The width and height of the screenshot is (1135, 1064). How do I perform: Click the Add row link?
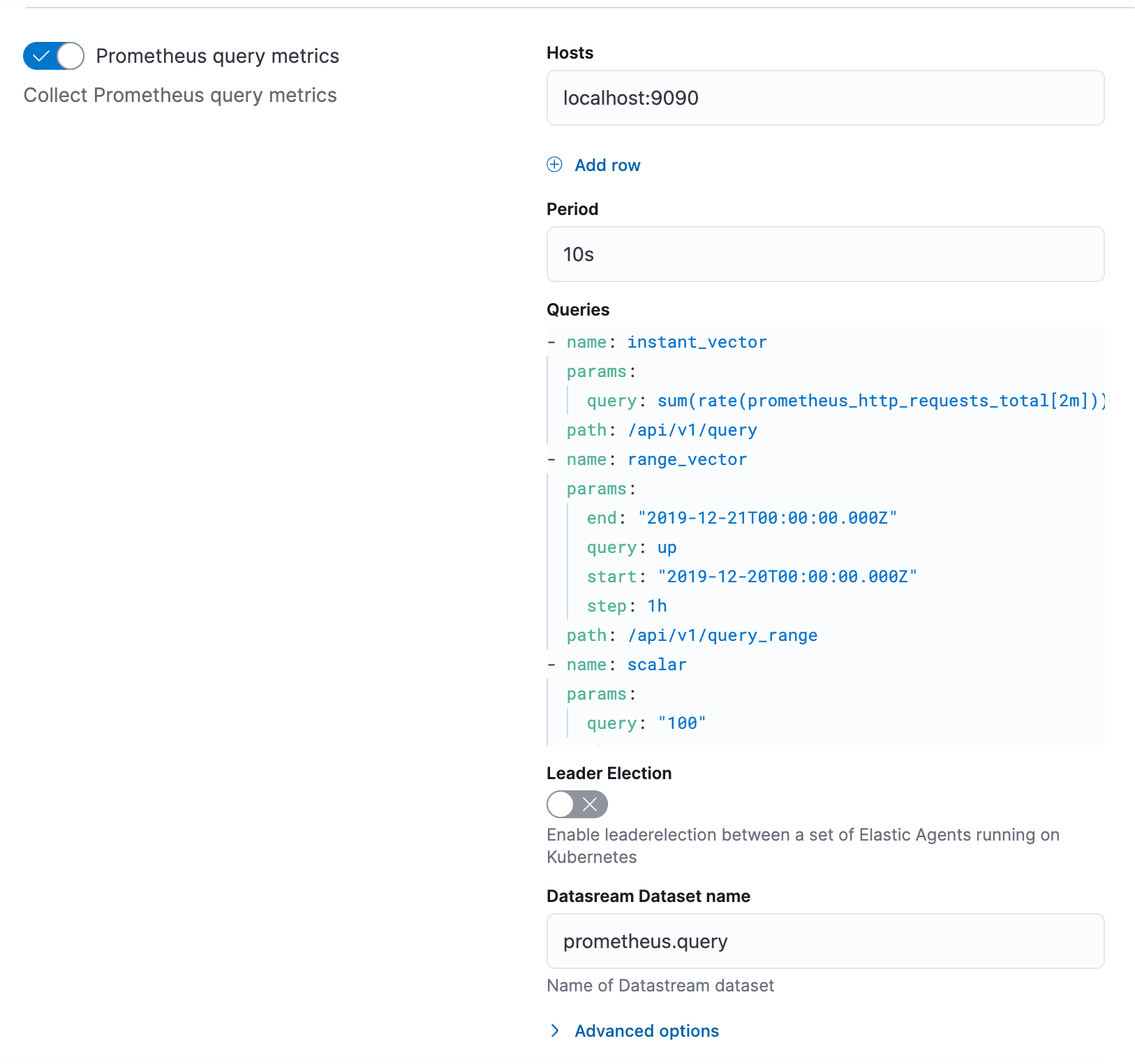point(607,165)
